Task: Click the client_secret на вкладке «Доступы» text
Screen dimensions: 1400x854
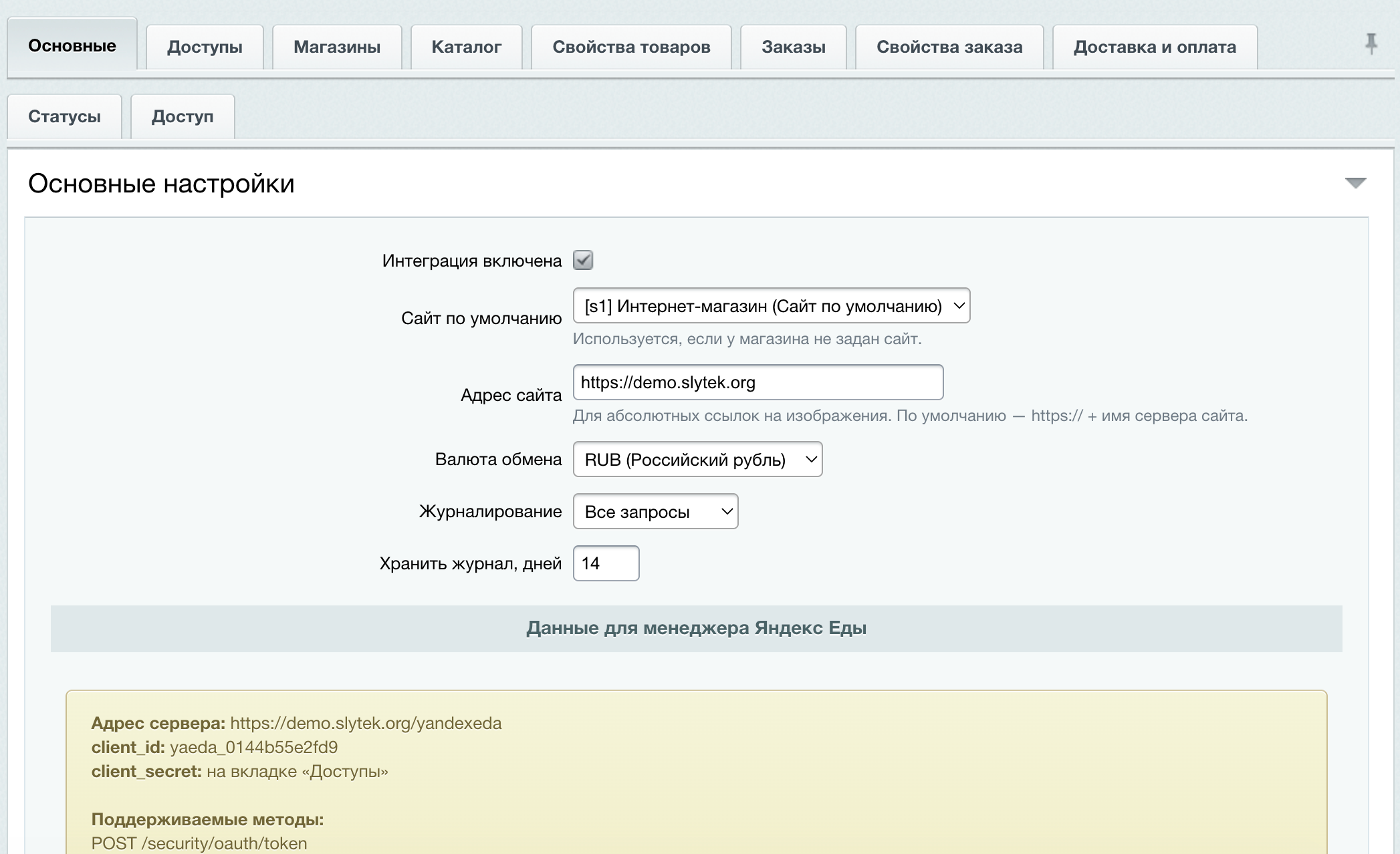Action: (297, 771)
